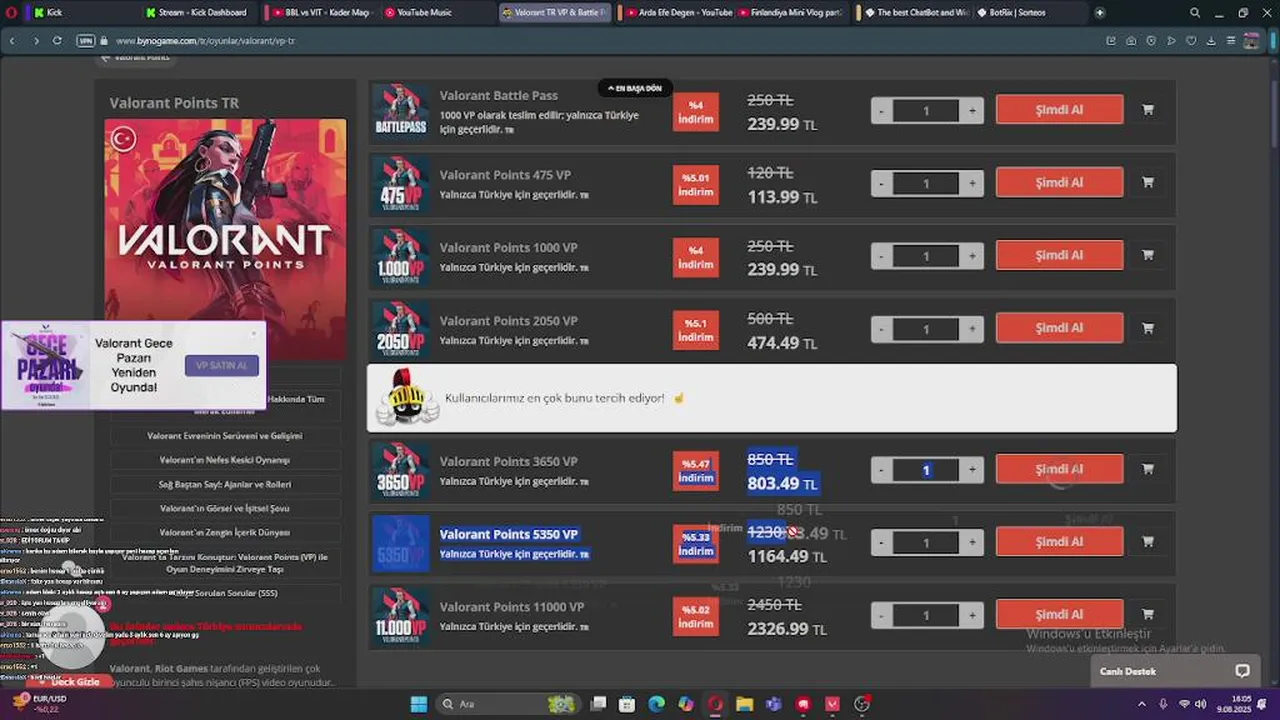Click cart icon for 11000 VP row
This screenshot has height=720, width=1280.
[x=1148, y=614]
